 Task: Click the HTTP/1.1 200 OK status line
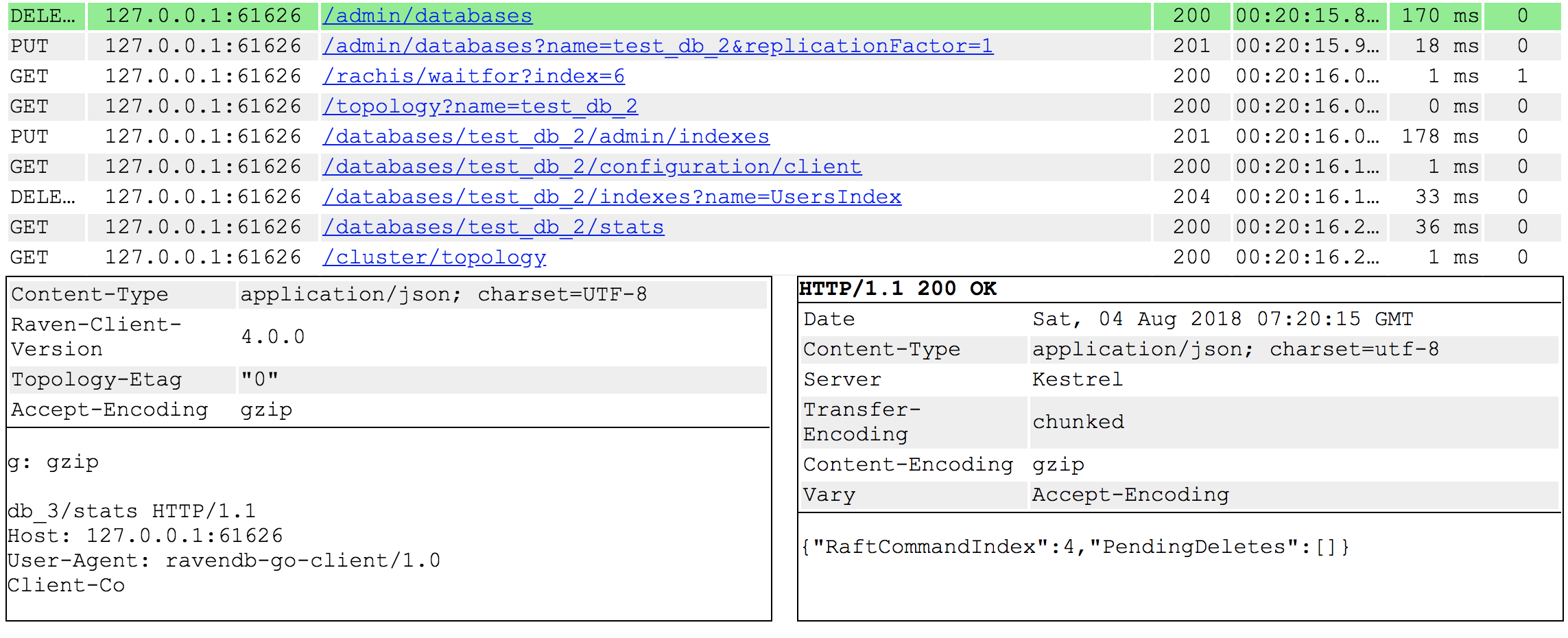[898, 289]
